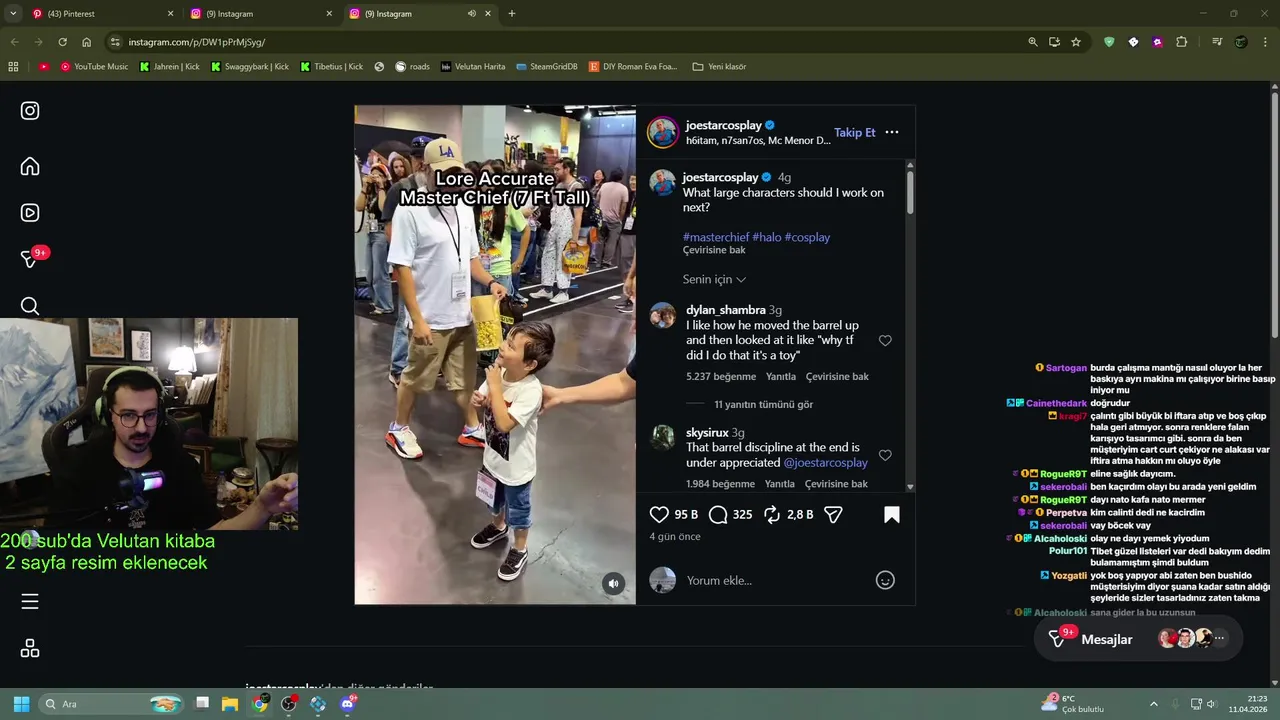Open the browser home page button
Image resolution: width=1280 pixels, height=720 pixels.
87,42
